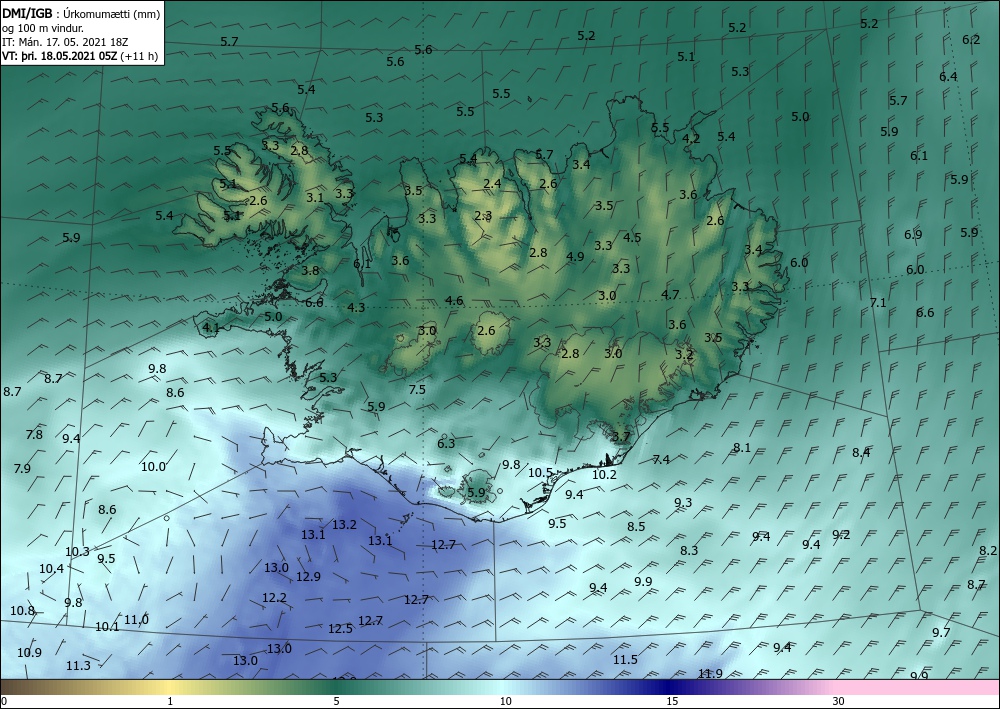1000x709 pixels.
Task: Click the 3.7 value near the southeast coast
Action: point(621,437)
